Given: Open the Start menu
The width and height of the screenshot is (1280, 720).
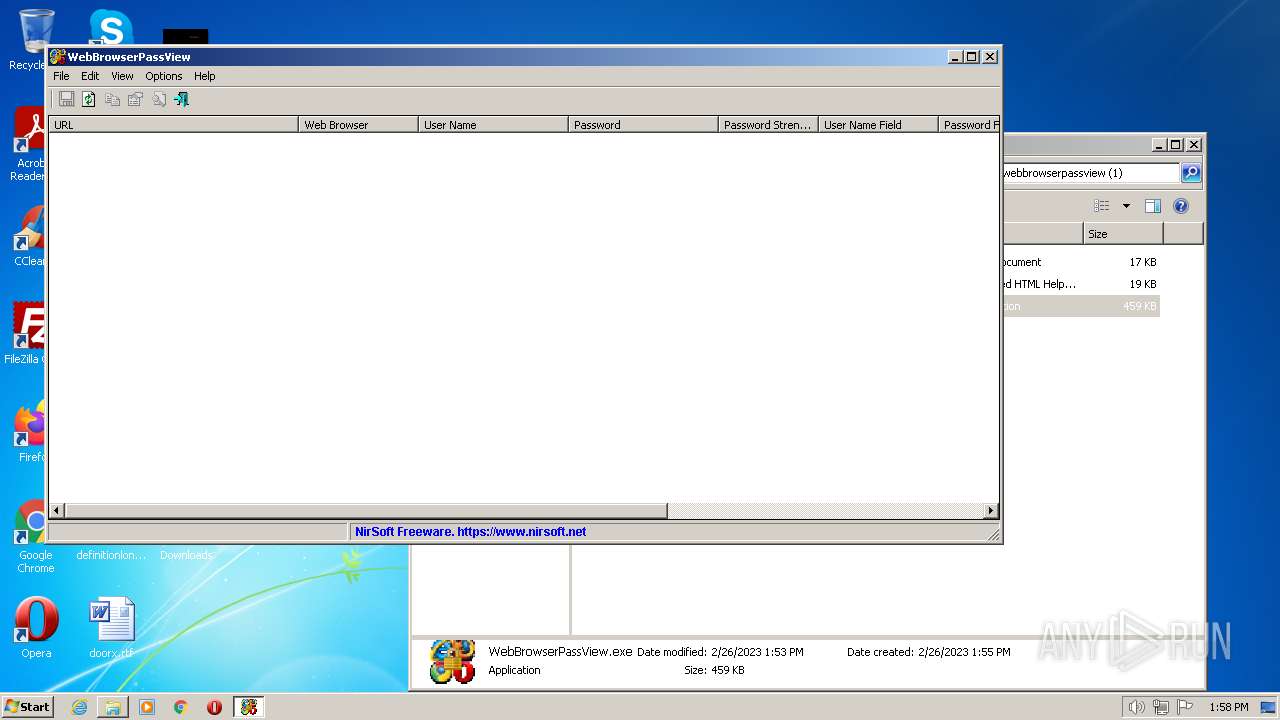Looking at the screenshot, I should click(x=27, y=707).
